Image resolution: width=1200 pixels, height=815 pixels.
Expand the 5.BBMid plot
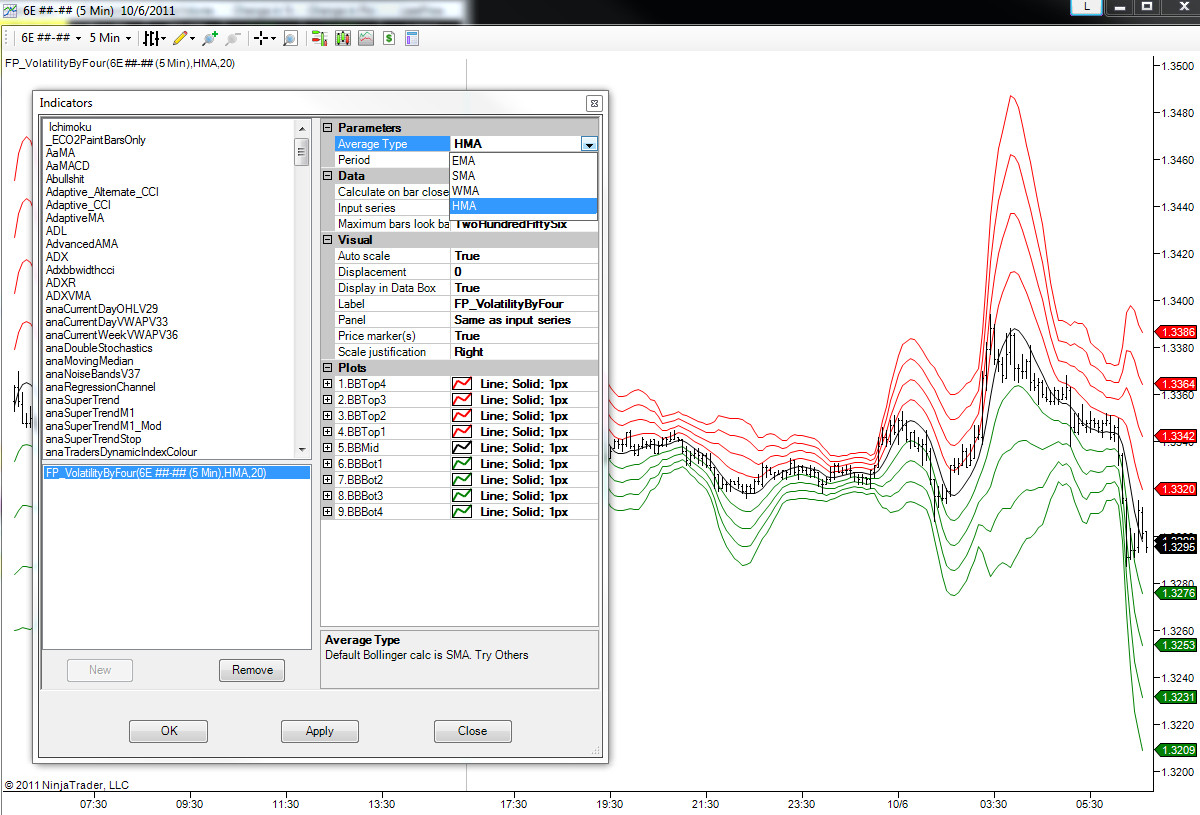tap(327, 448)
